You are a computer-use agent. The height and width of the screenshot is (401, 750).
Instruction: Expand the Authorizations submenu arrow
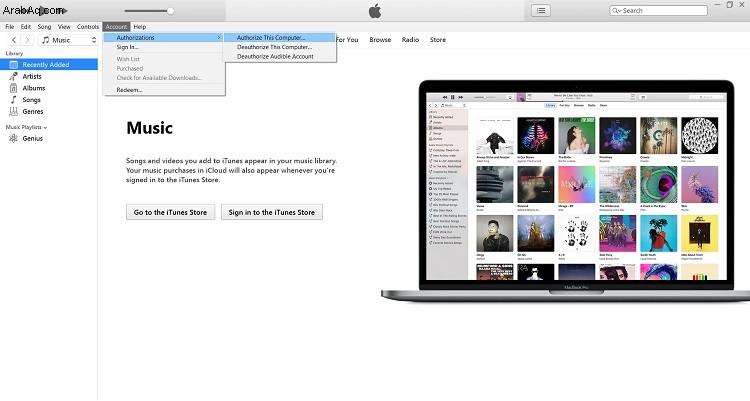click(219, 37)
